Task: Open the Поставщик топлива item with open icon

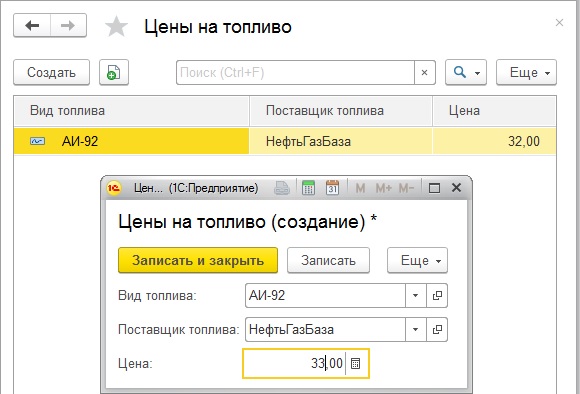Action: click(x=437, y=329)
